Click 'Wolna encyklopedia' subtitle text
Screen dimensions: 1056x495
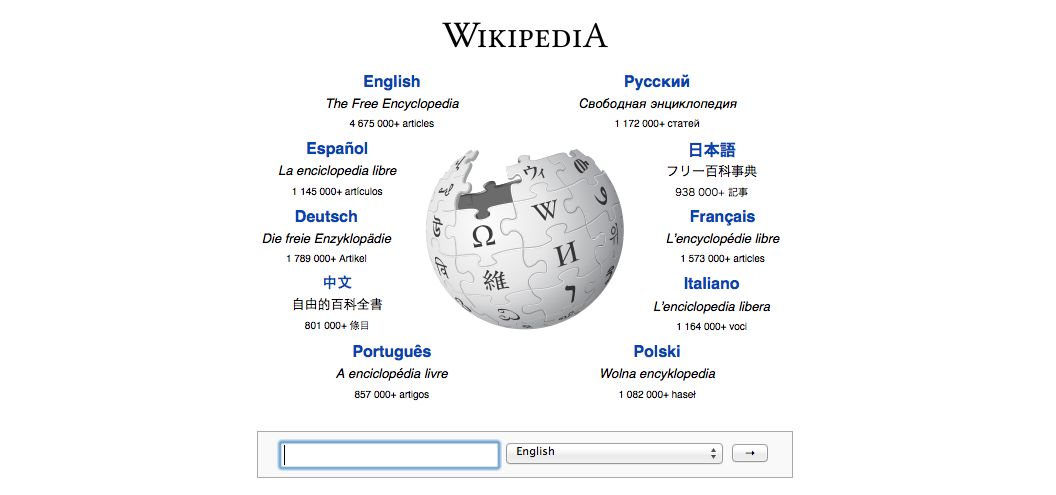(657, 374)
